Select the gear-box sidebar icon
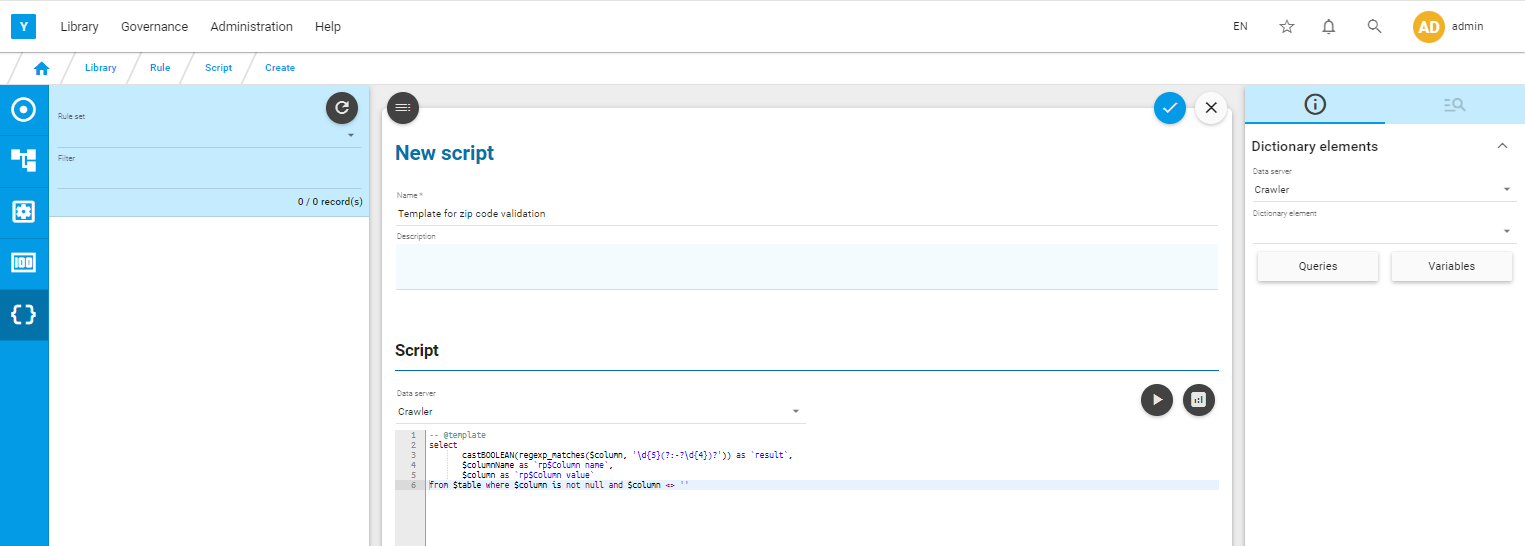 pyautogui.click(x=24, y=212)
